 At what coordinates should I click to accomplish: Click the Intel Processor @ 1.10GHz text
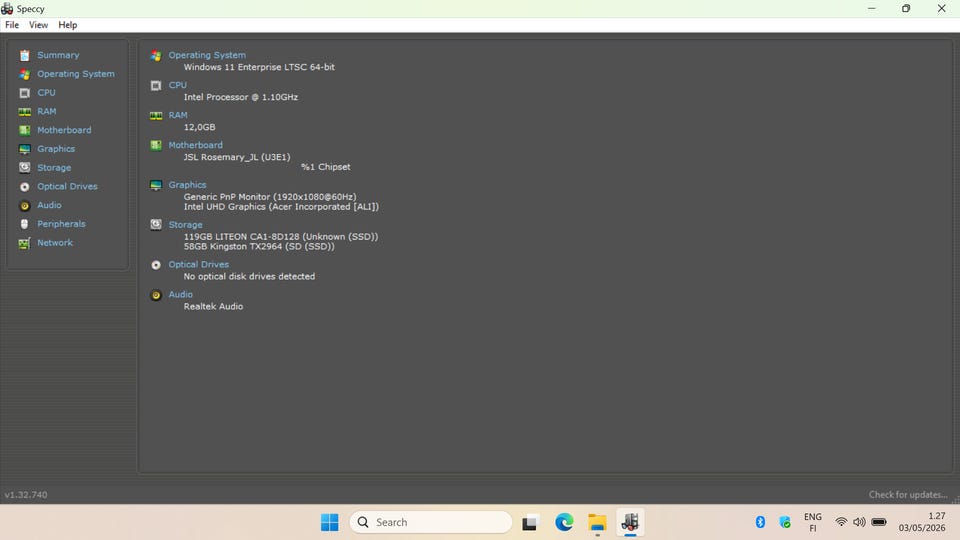pyautogui.click(x=241, y=97)
